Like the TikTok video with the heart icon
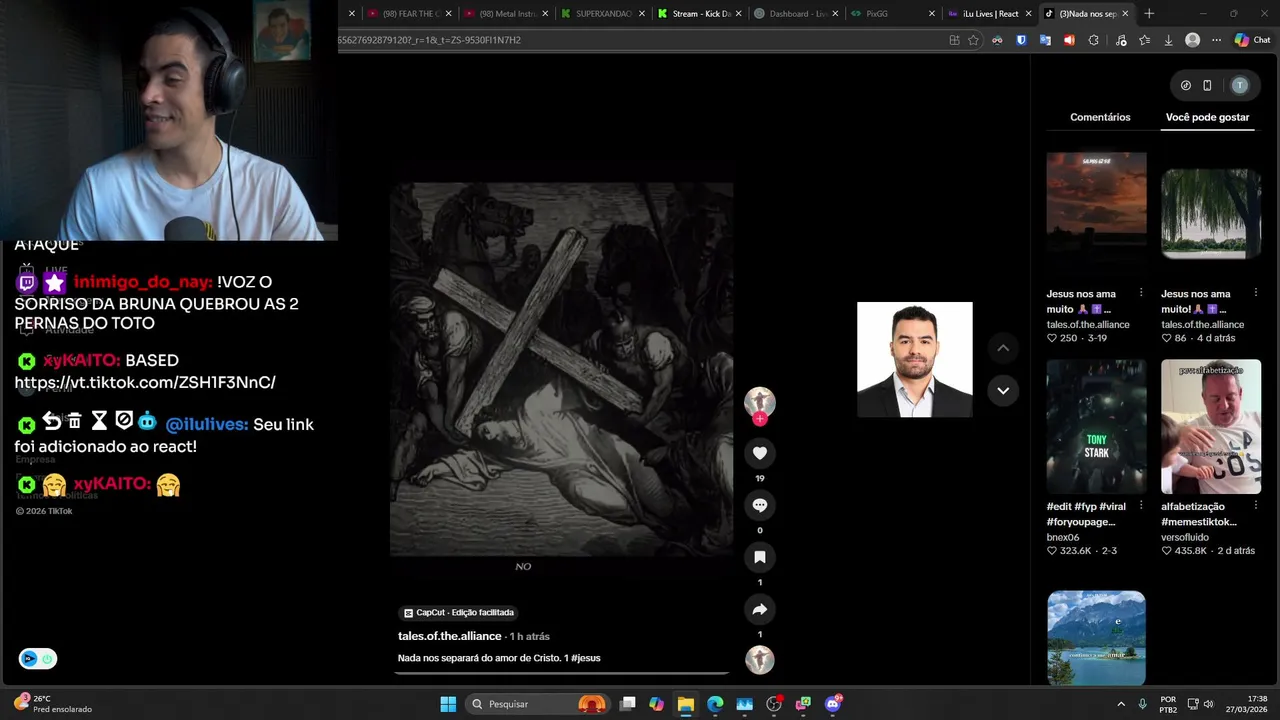 (x=760, y=453)
